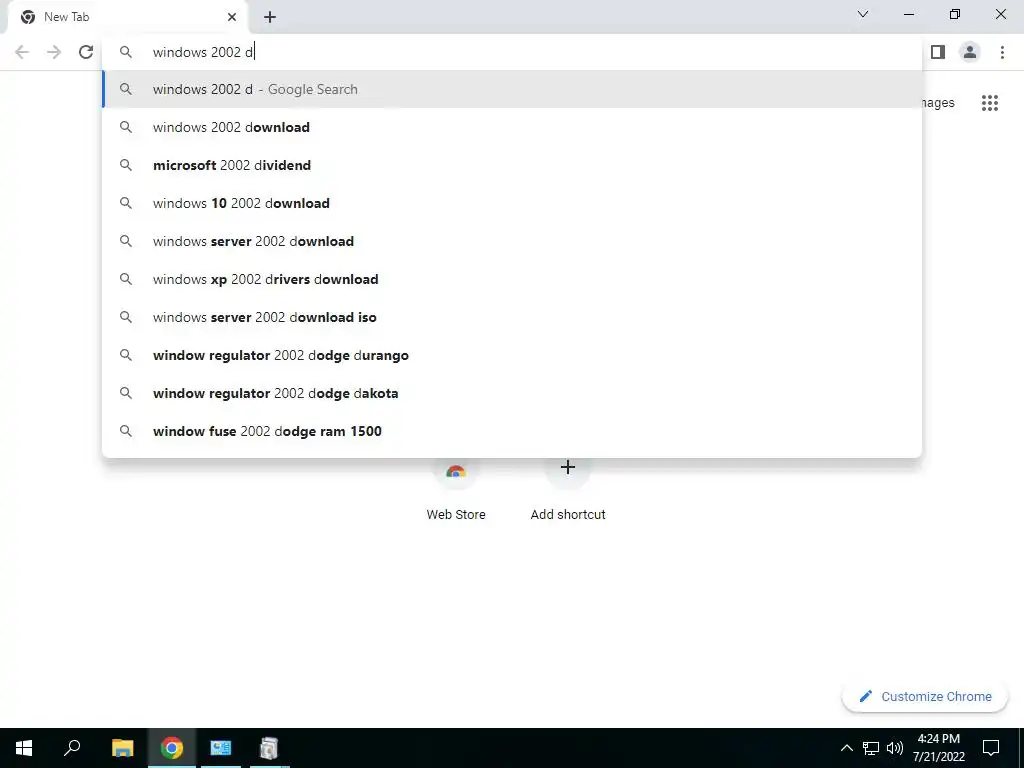Select suggestion 'microsoft 2002 dividend'
The width and height of the screenshot is (1024, 768).
coord(512,165)
